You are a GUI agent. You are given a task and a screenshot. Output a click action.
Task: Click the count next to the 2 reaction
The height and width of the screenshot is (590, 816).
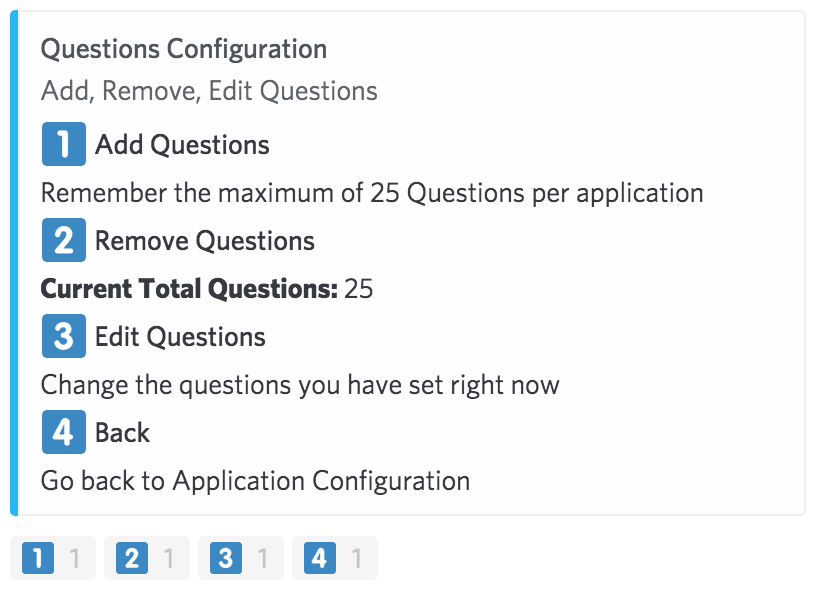tap(169, 558)
